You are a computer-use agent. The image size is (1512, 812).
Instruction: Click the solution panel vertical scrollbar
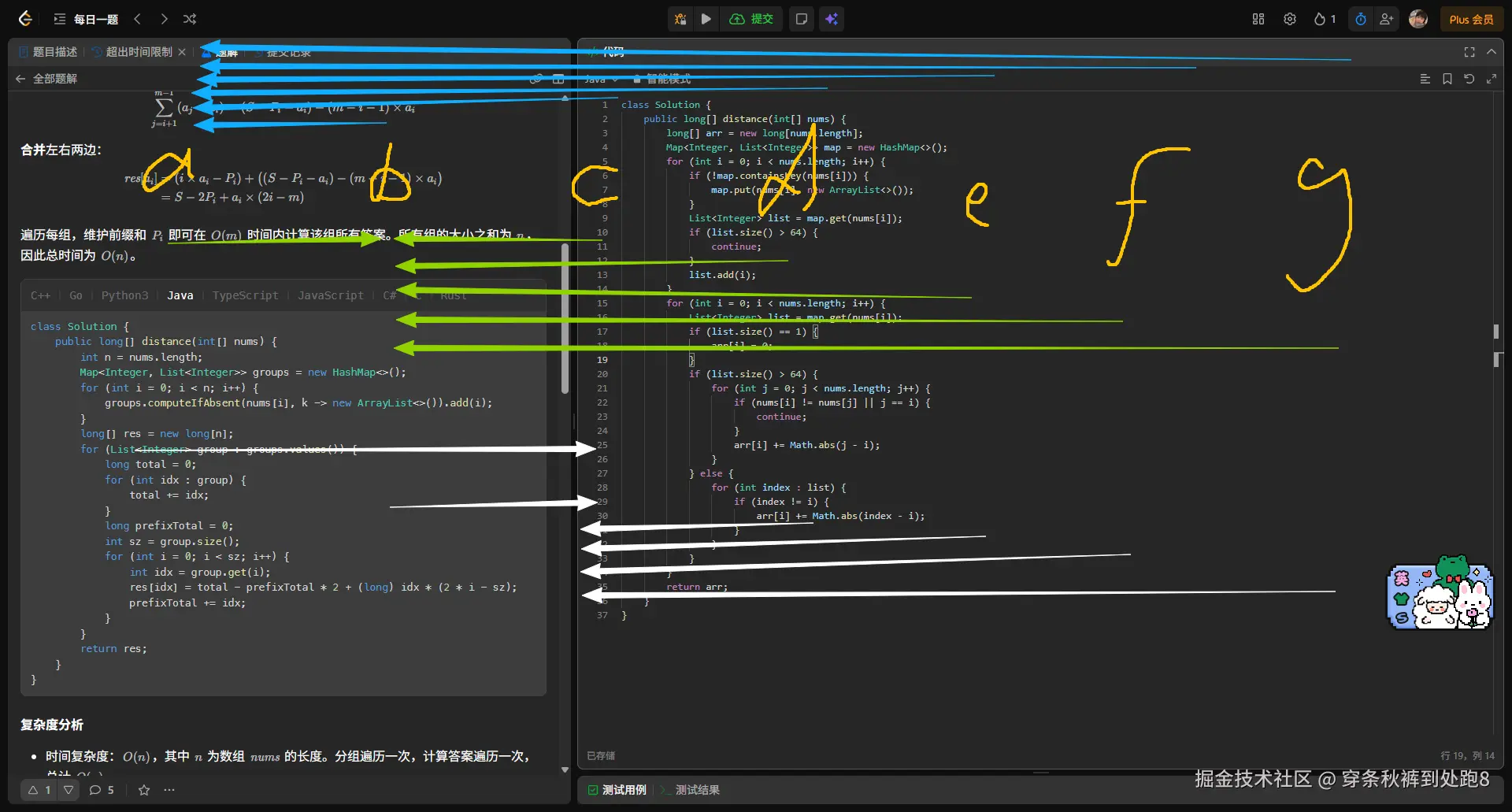[x=565, y=319]
